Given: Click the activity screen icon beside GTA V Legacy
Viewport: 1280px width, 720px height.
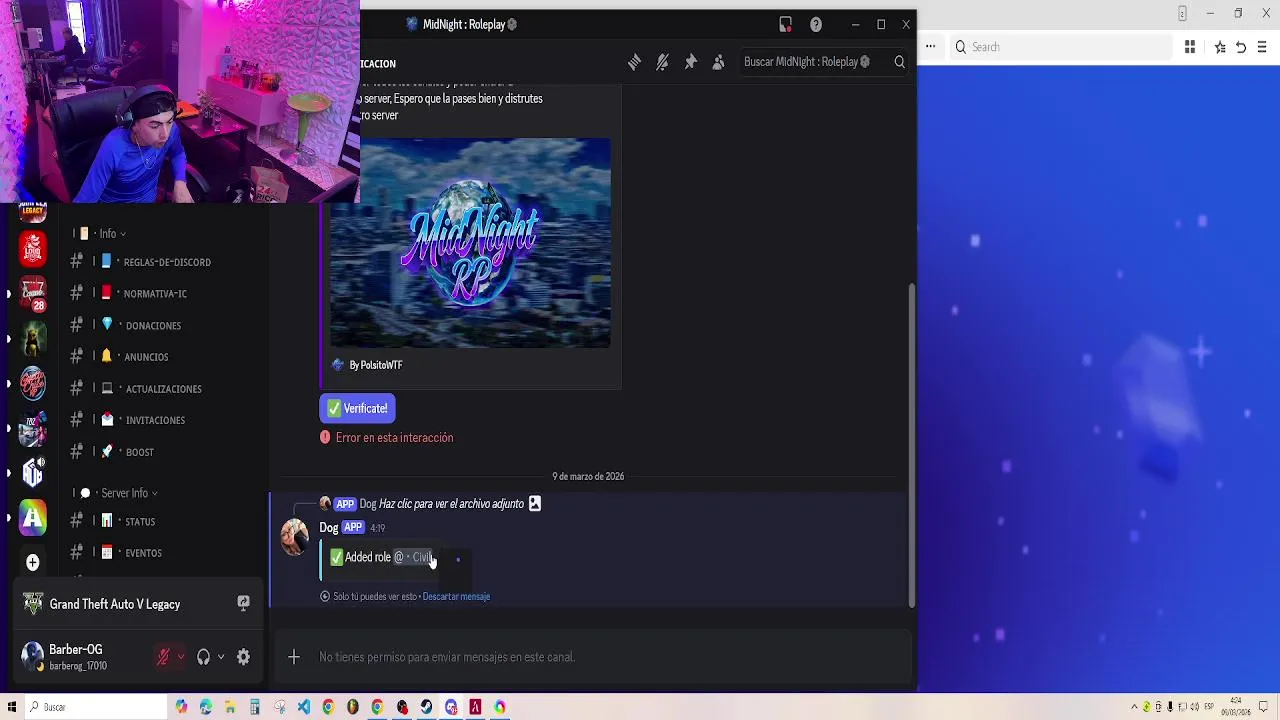Looking at the screenshot, I should pos(243,603).
